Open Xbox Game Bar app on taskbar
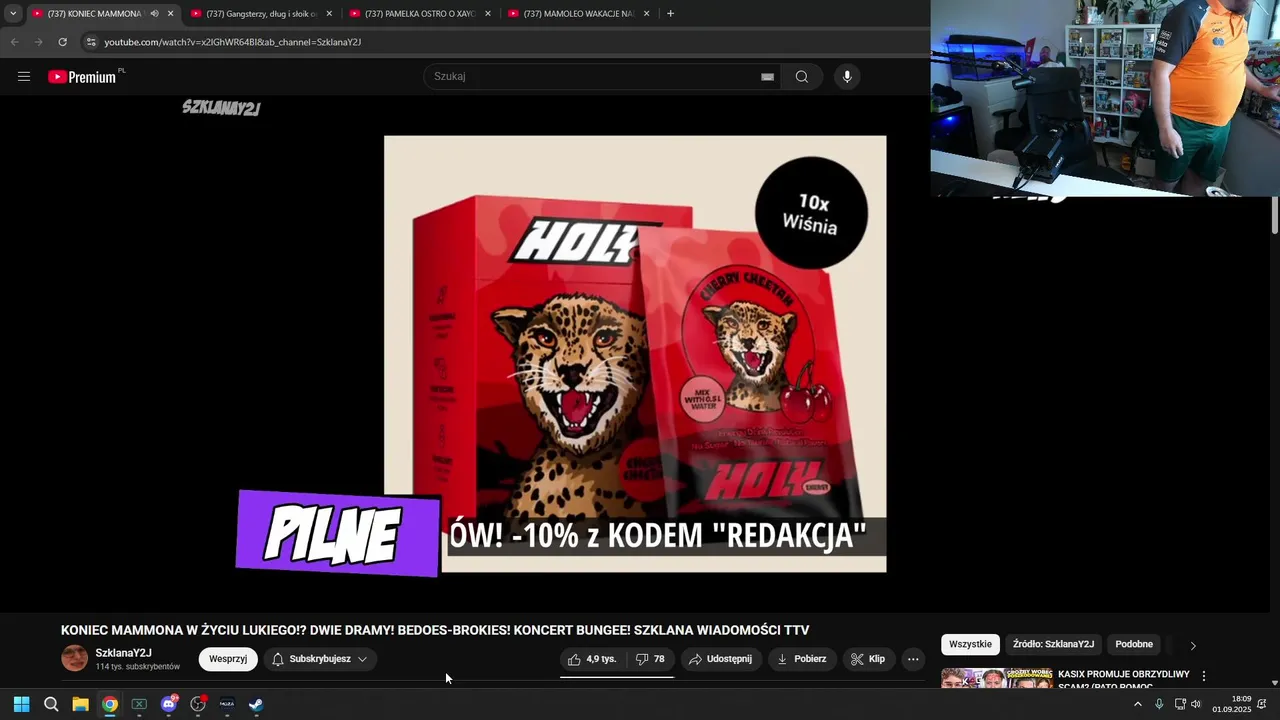 click(x=139, y=704)
